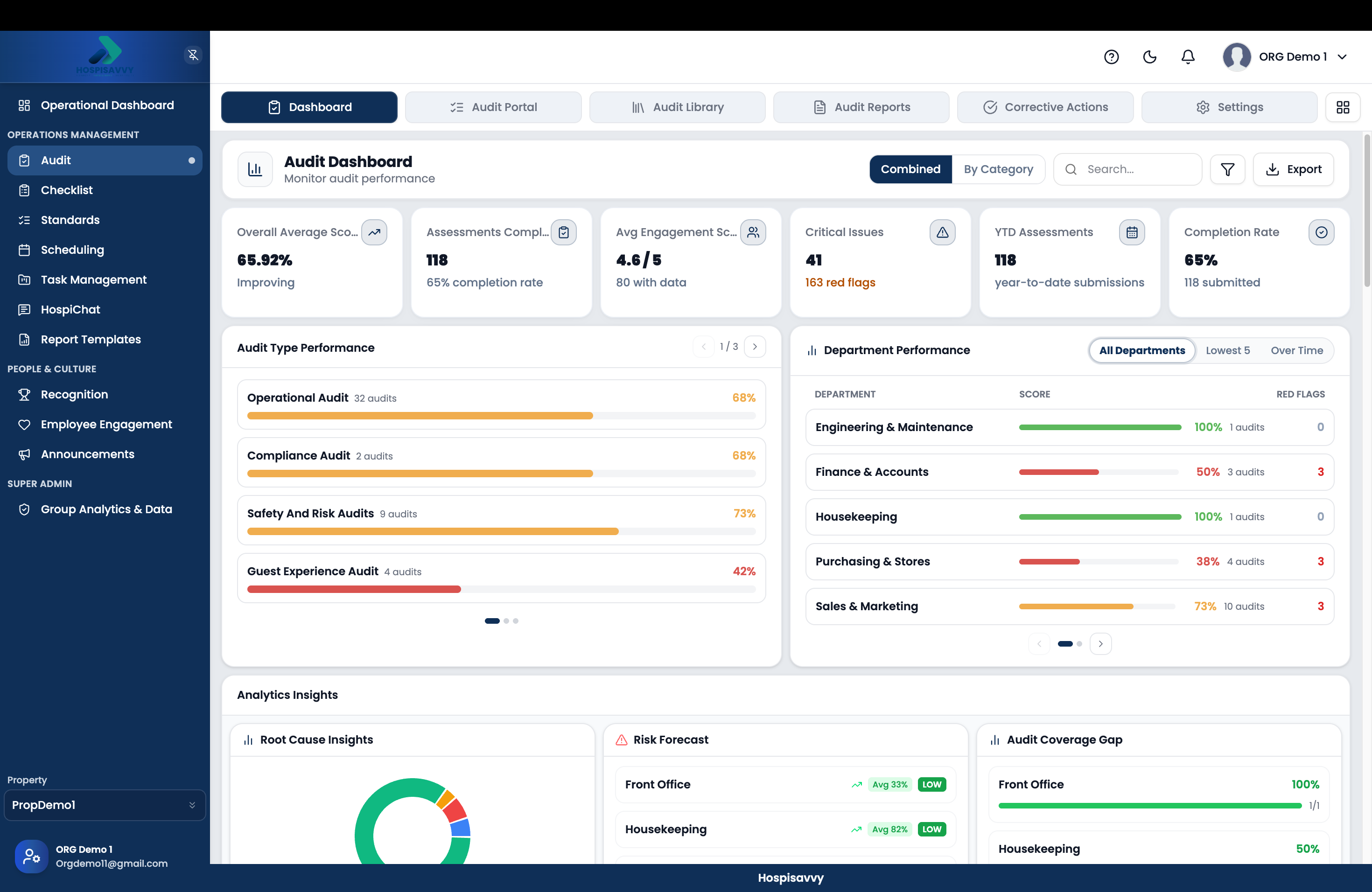Click warning triangle icon on Critical Issues card
This screenshot has height=892, width=1372.
point(942,232)
